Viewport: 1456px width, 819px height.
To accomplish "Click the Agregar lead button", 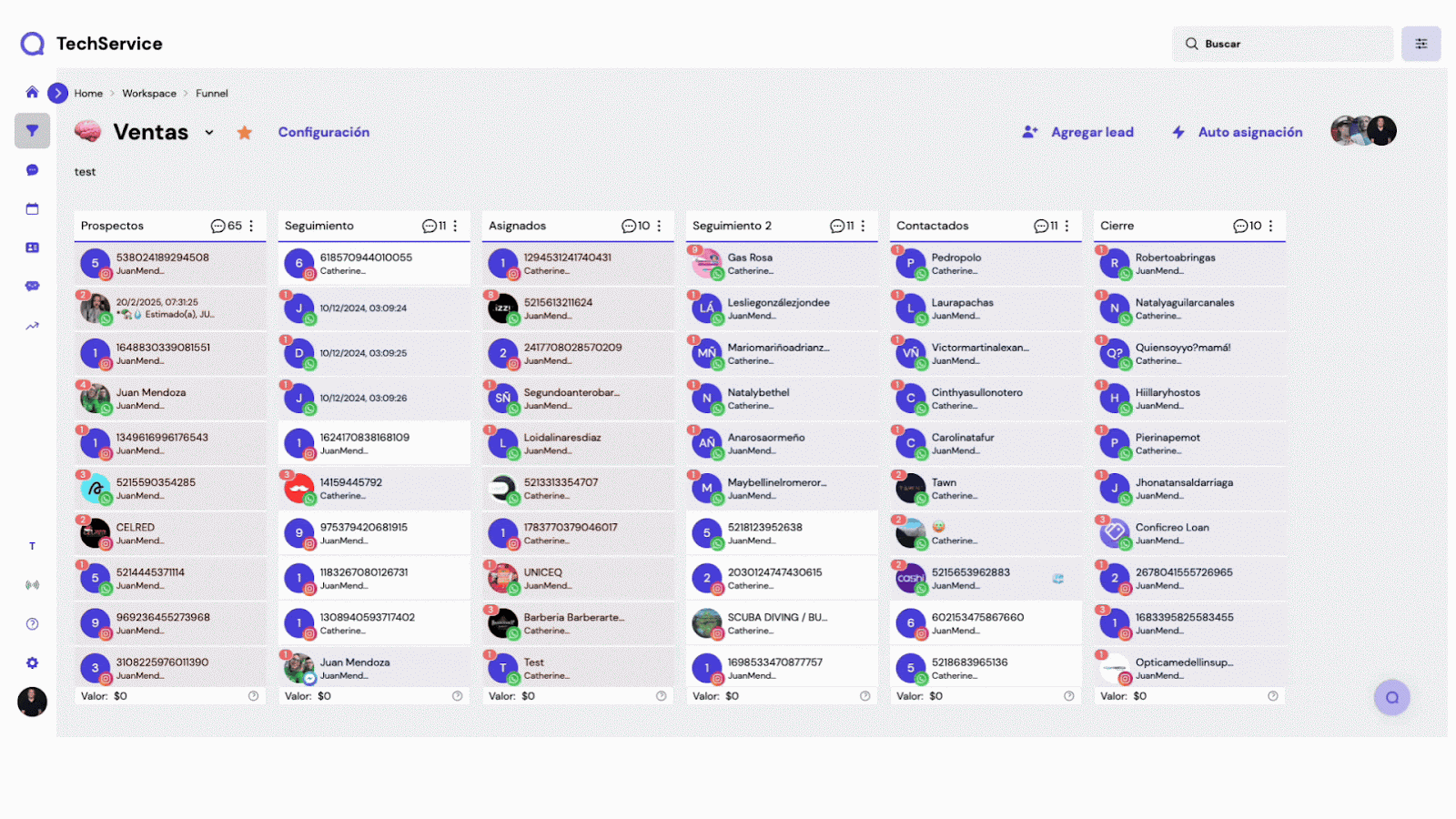I will [1078, 132].
